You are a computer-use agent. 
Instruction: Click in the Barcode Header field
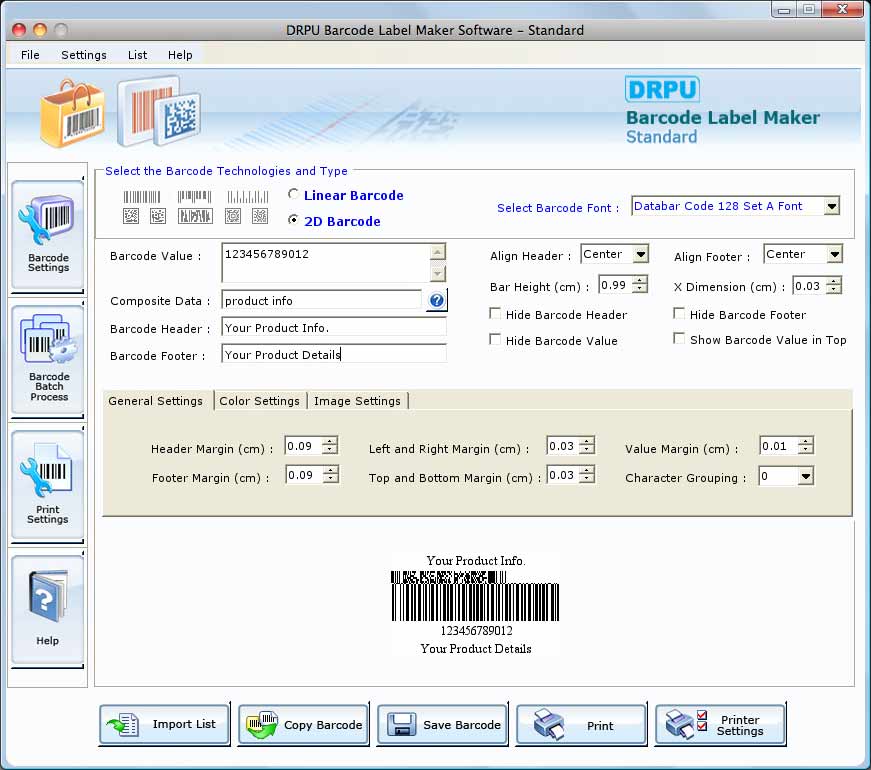tap(334, 328)
